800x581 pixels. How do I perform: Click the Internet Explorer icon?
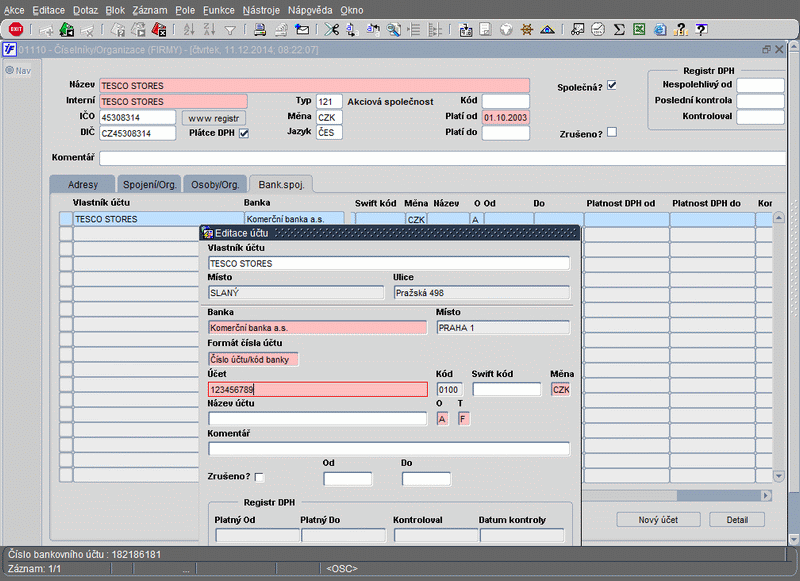tap(660, 30)
